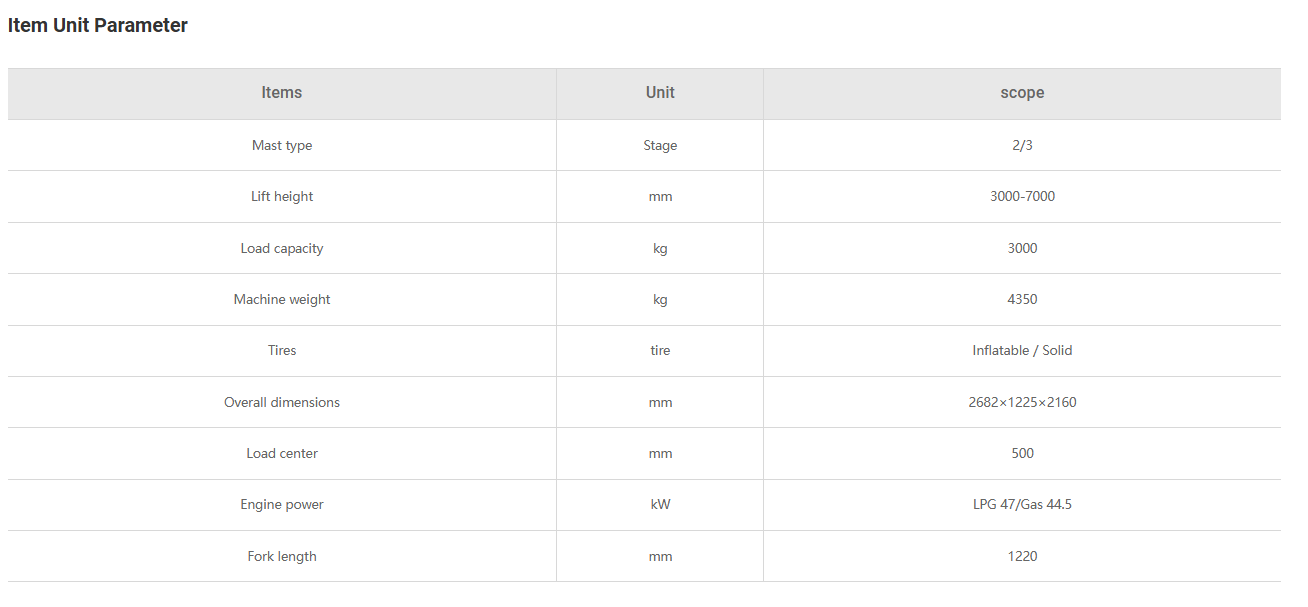
Task: Click the 3000-7000 lift height value
Action: pyautogui.click(x=1022, y=197)
